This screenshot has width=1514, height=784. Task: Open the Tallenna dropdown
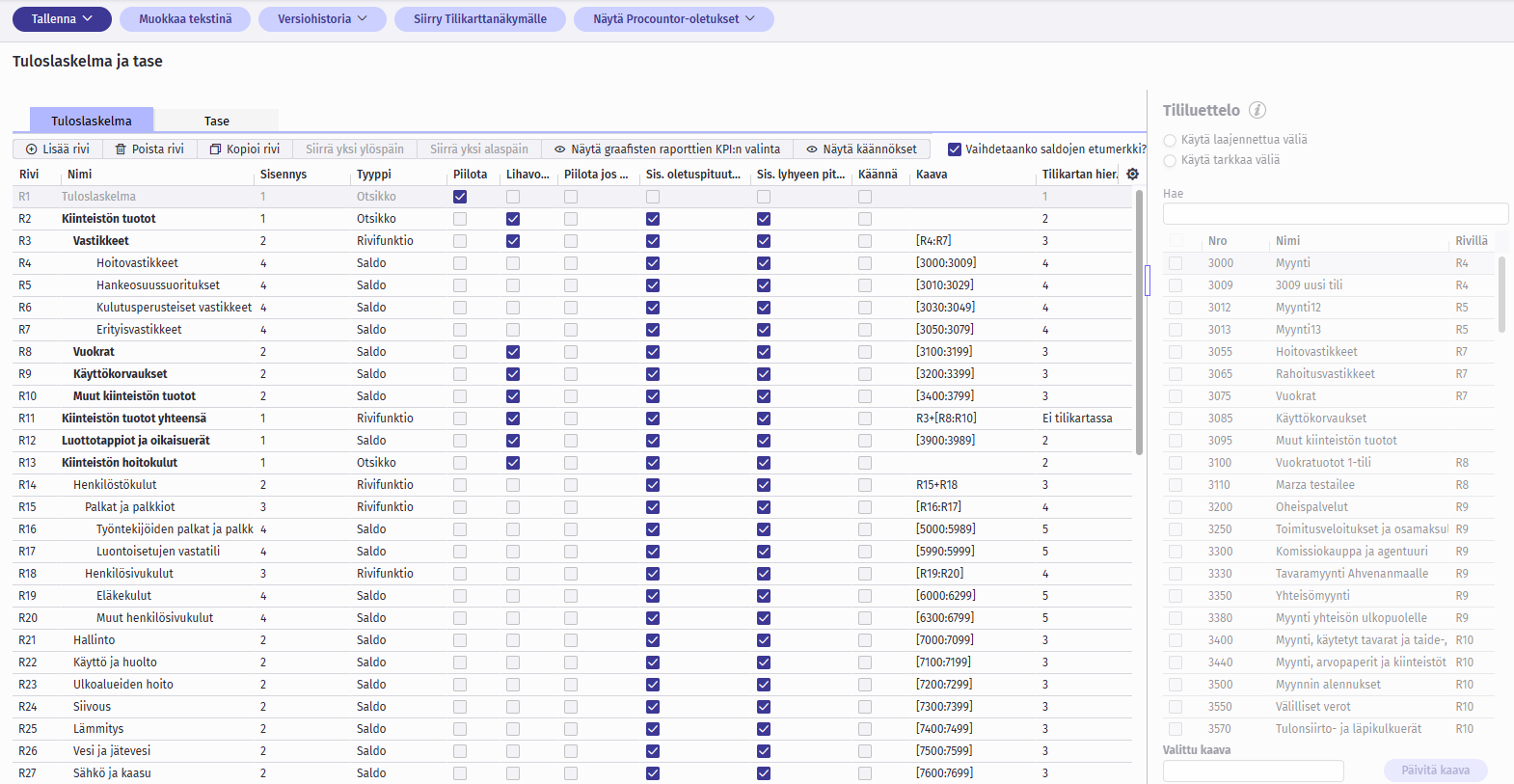pyautogui.click(x=62, y=19)
